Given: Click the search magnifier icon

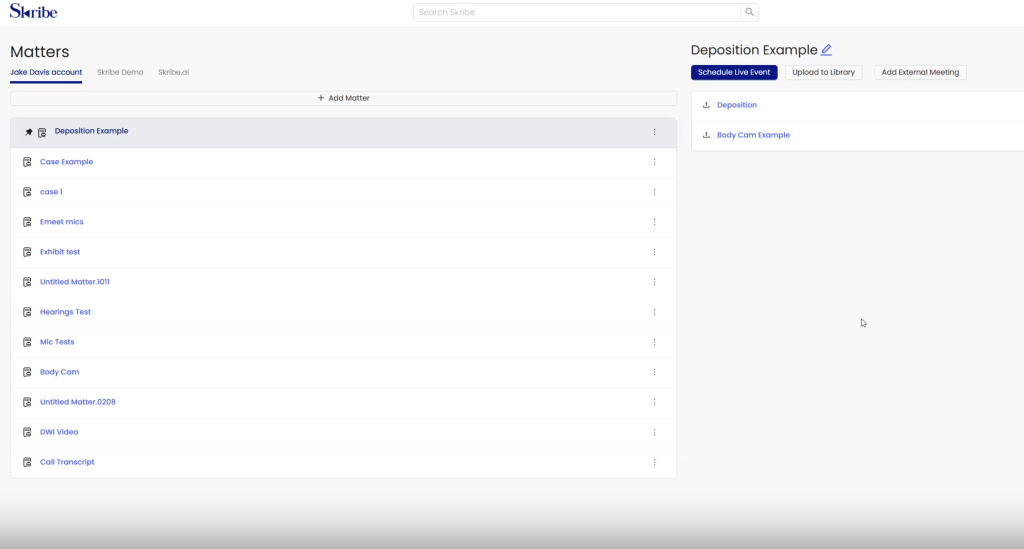Looking at the screenshot, I should (749, 12).
